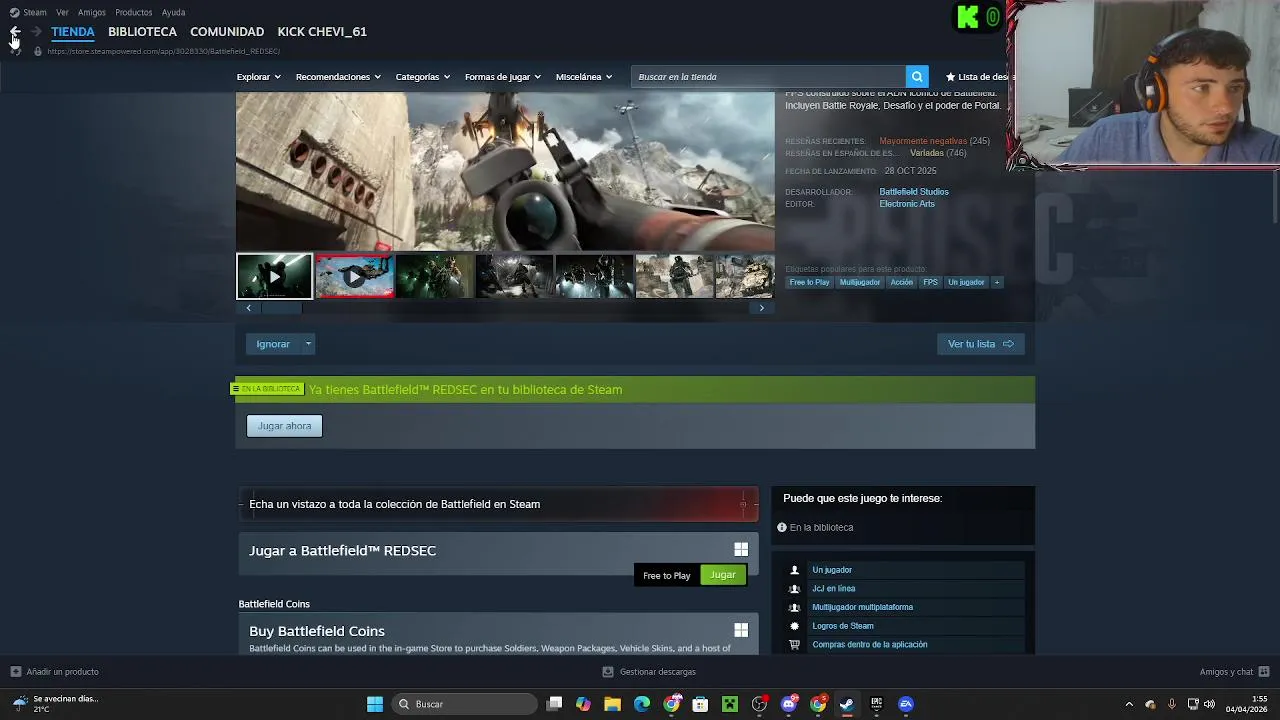
Task: Open Amigos y chat icon
Action: (x=1264, y=672)
